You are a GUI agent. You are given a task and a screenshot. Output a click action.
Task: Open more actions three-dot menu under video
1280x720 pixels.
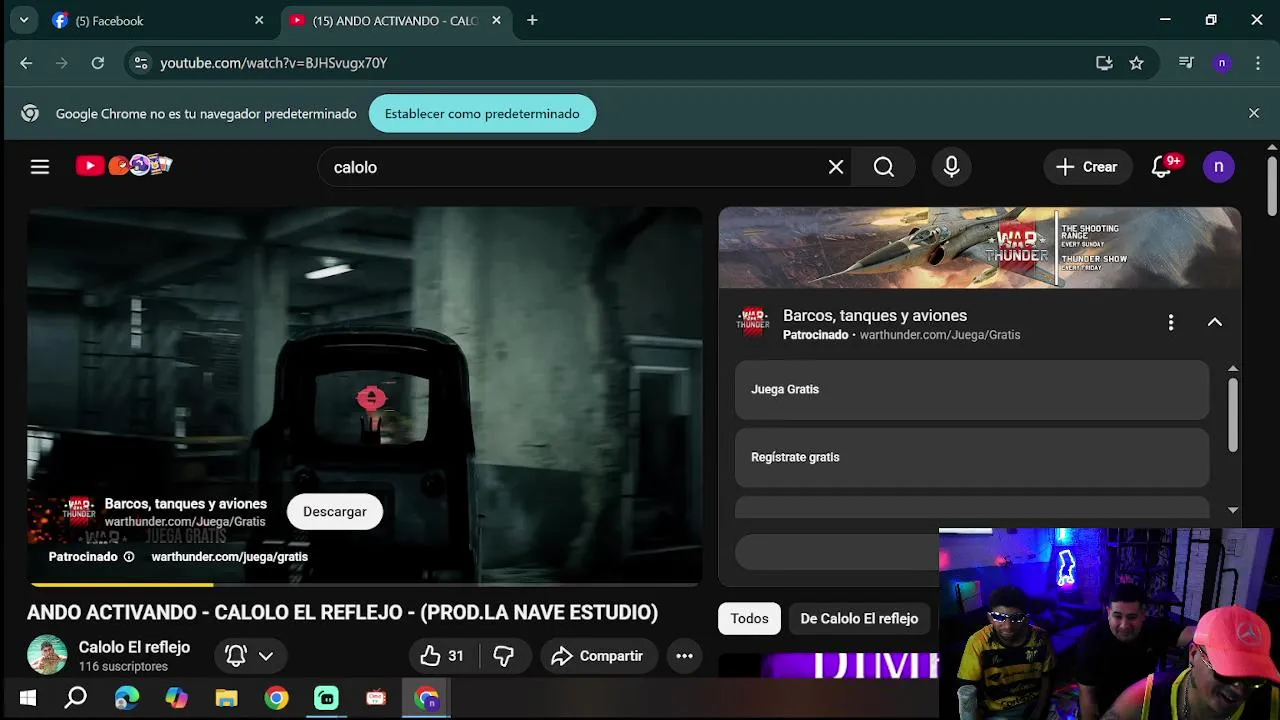click(x=684, y=656)
